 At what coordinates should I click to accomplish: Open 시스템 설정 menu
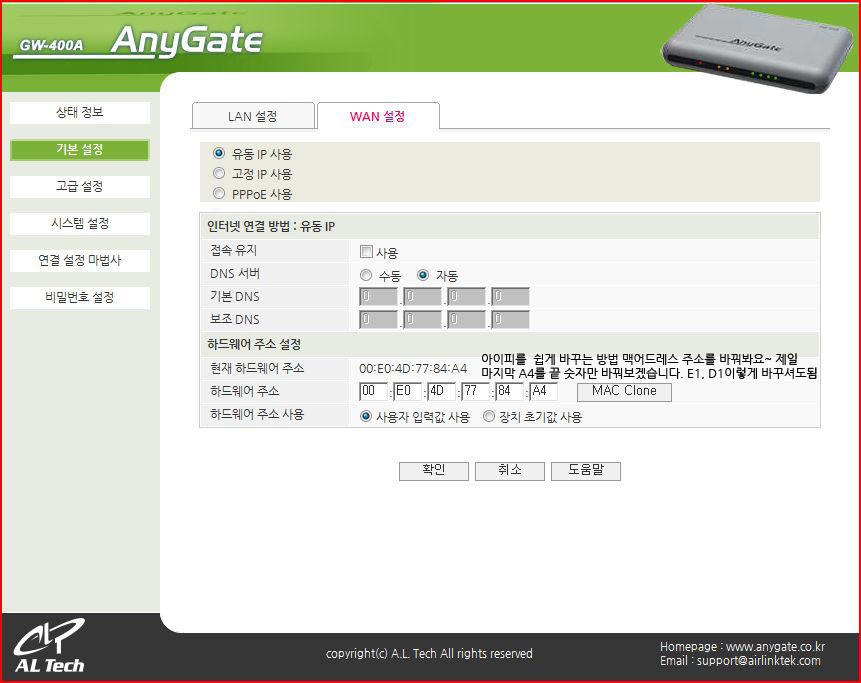[80, 223]
